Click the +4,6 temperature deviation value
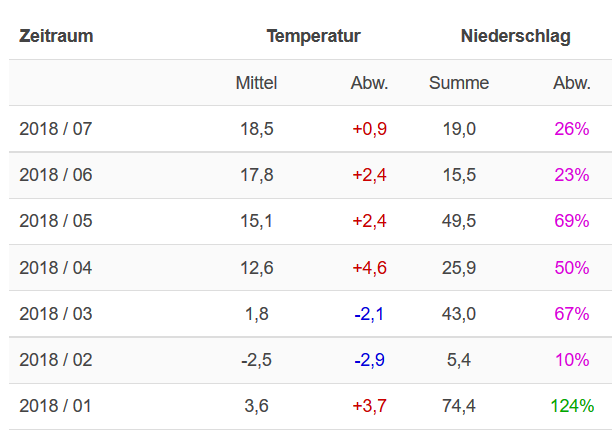Image resolution: width=612 pixels, height=431 pixels. tap(370, 267)
